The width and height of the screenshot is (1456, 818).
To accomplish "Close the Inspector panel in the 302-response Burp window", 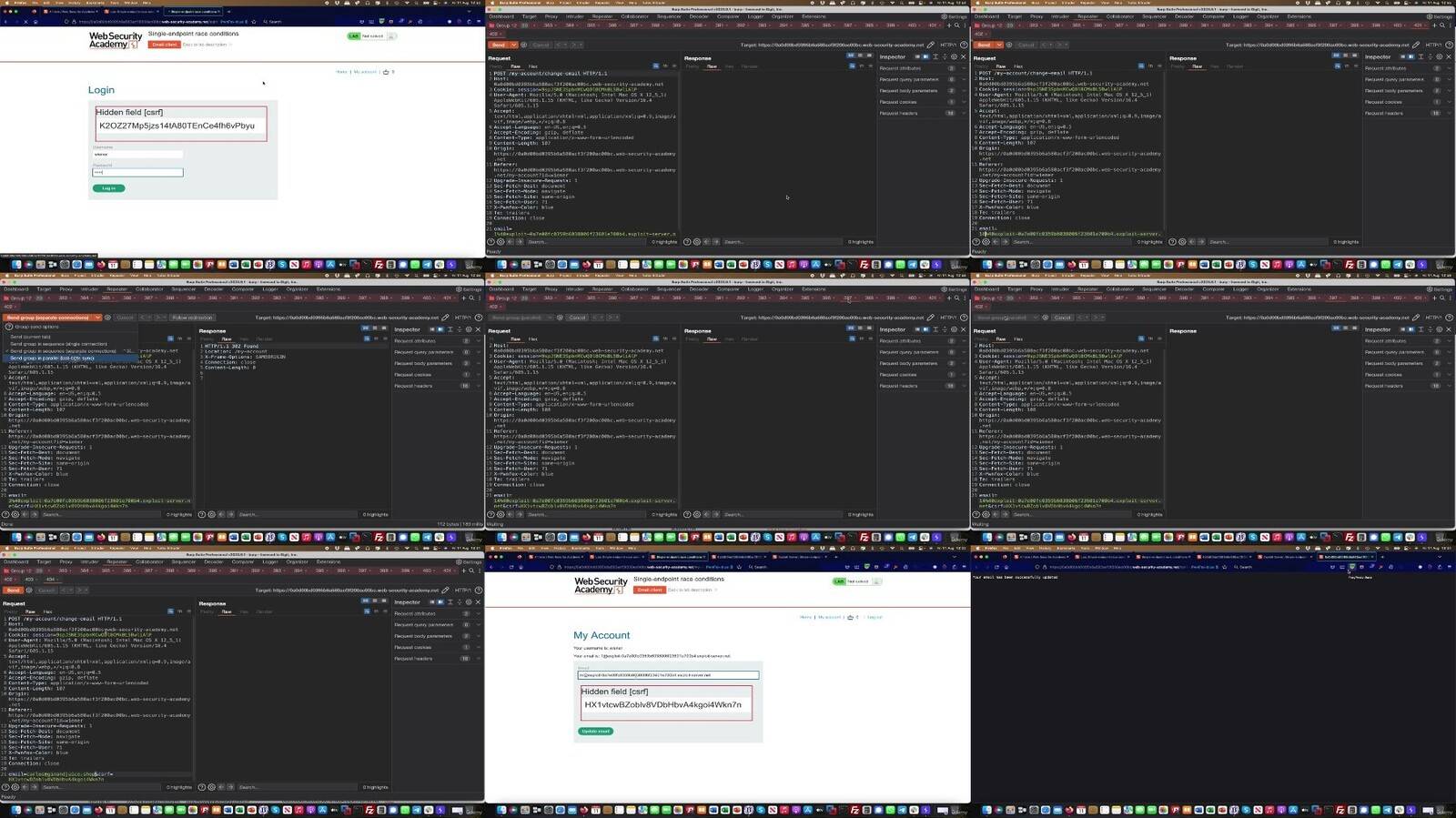I will point(479,329).
